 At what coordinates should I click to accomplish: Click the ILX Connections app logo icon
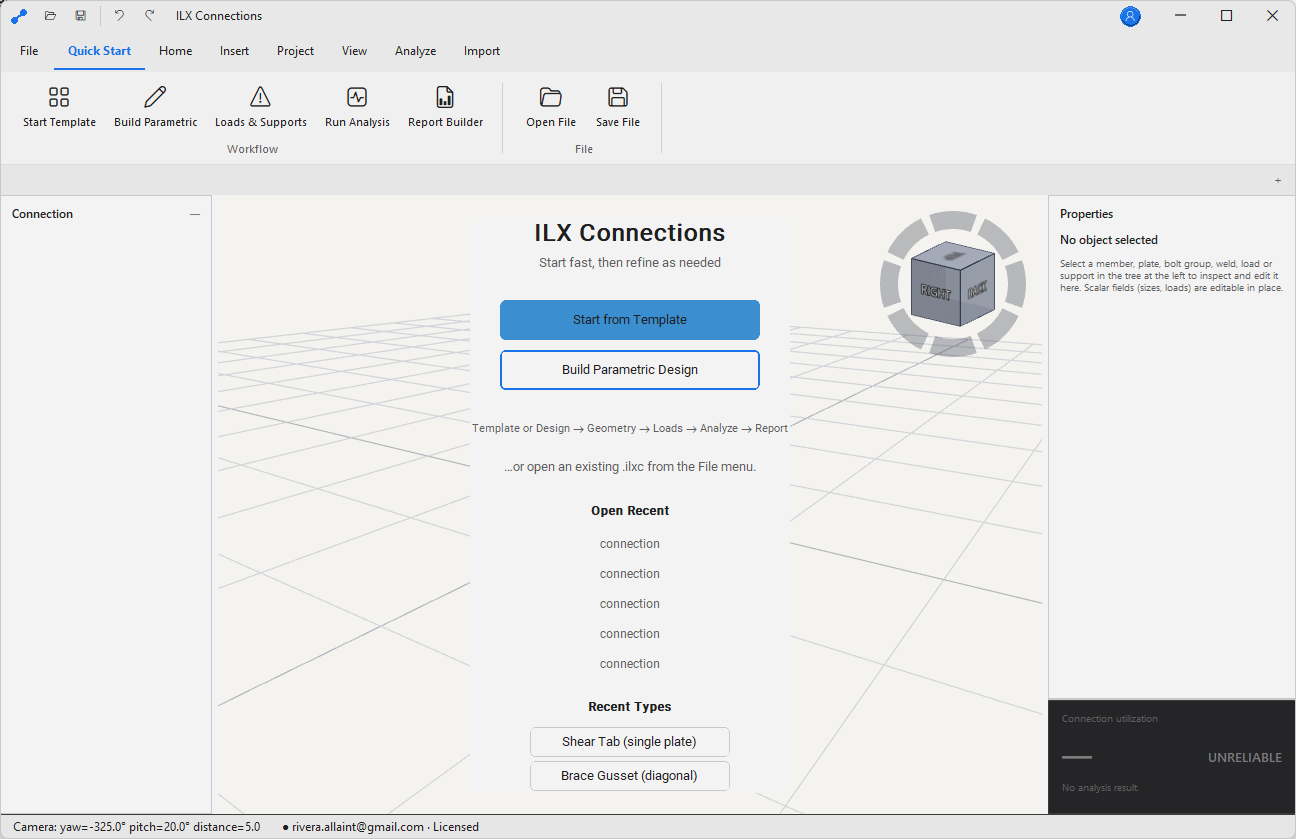click(18, 16)
